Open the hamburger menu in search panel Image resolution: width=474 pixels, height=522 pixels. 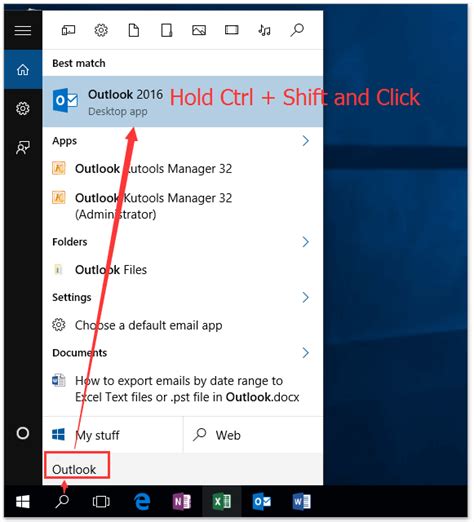23,31
